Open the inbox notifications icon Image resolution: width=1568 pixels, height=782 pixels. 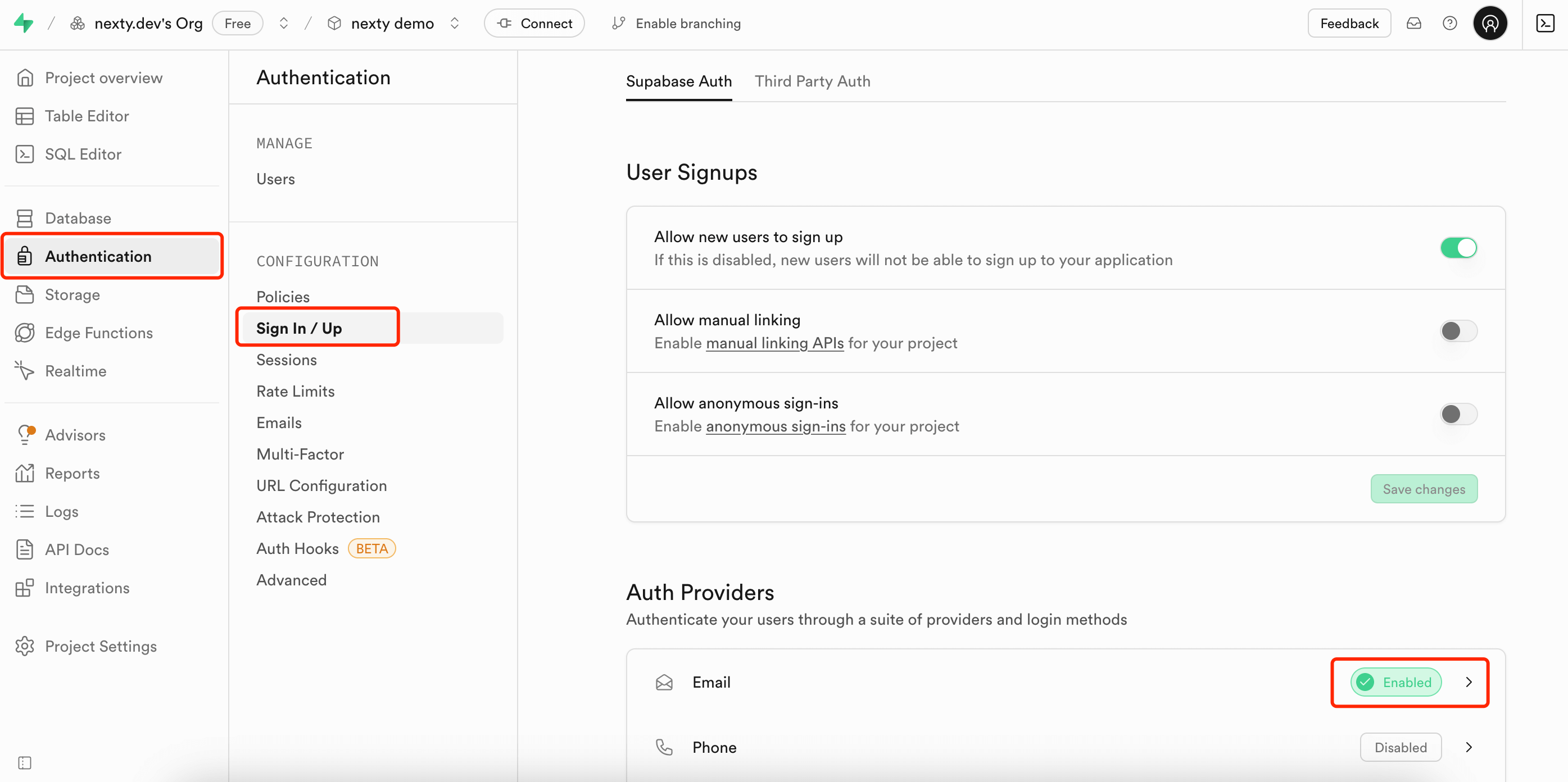pos(1413,23)
